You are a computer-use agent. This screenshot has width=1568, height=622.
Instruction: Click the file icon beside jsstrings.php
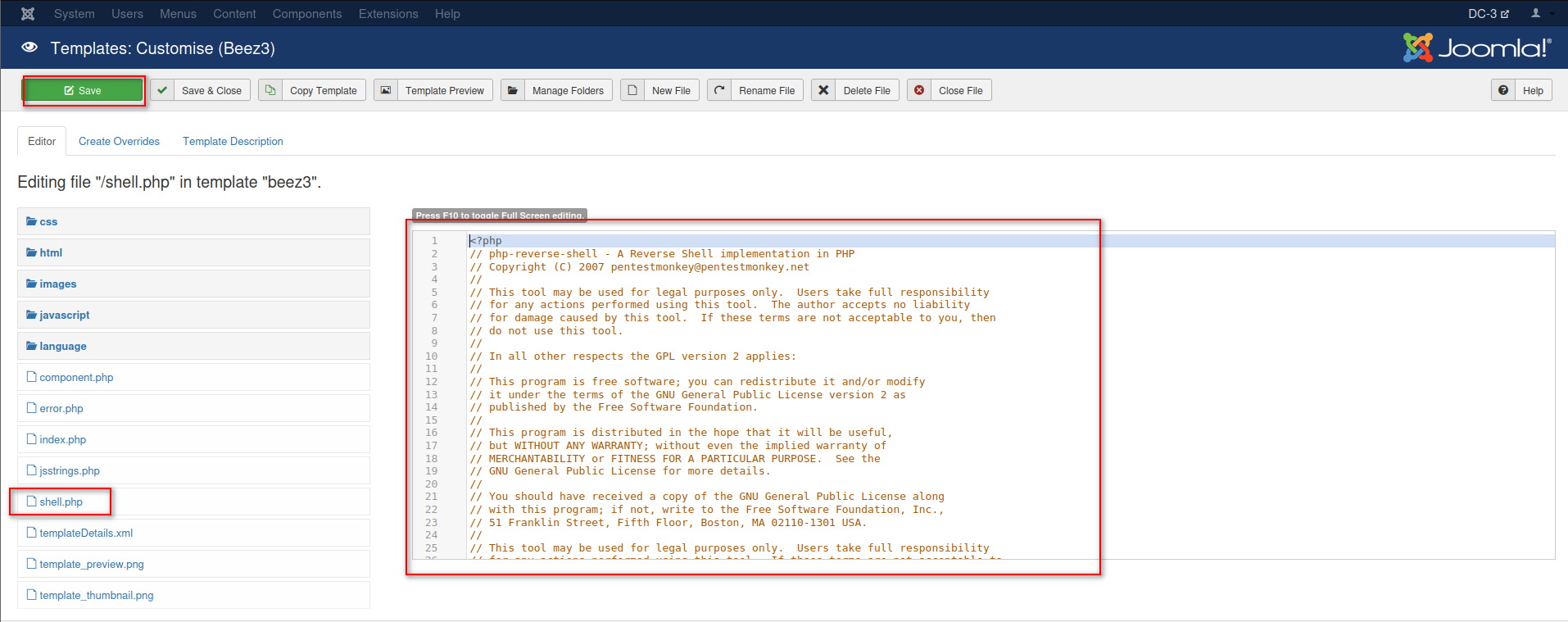[32, 470]
